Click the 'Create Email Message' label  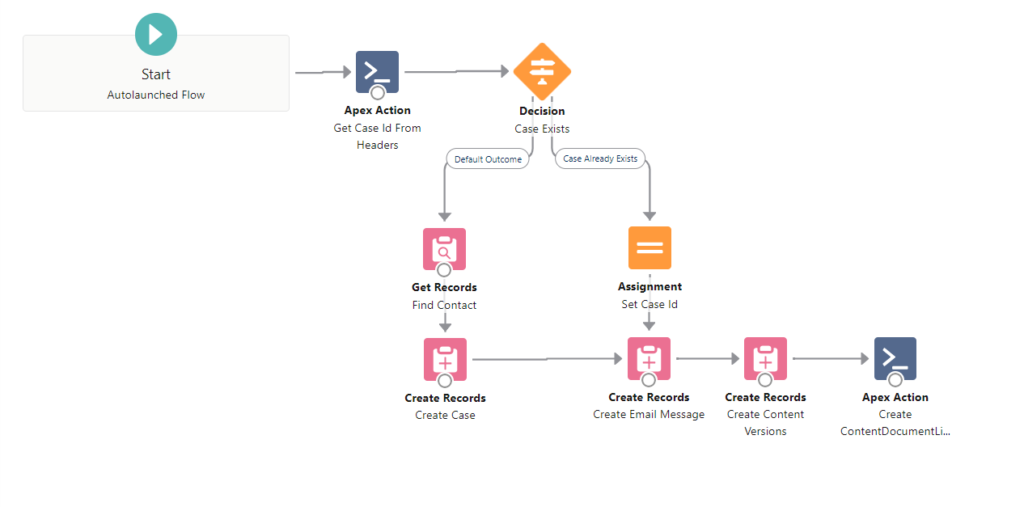(x=649, y=414)
